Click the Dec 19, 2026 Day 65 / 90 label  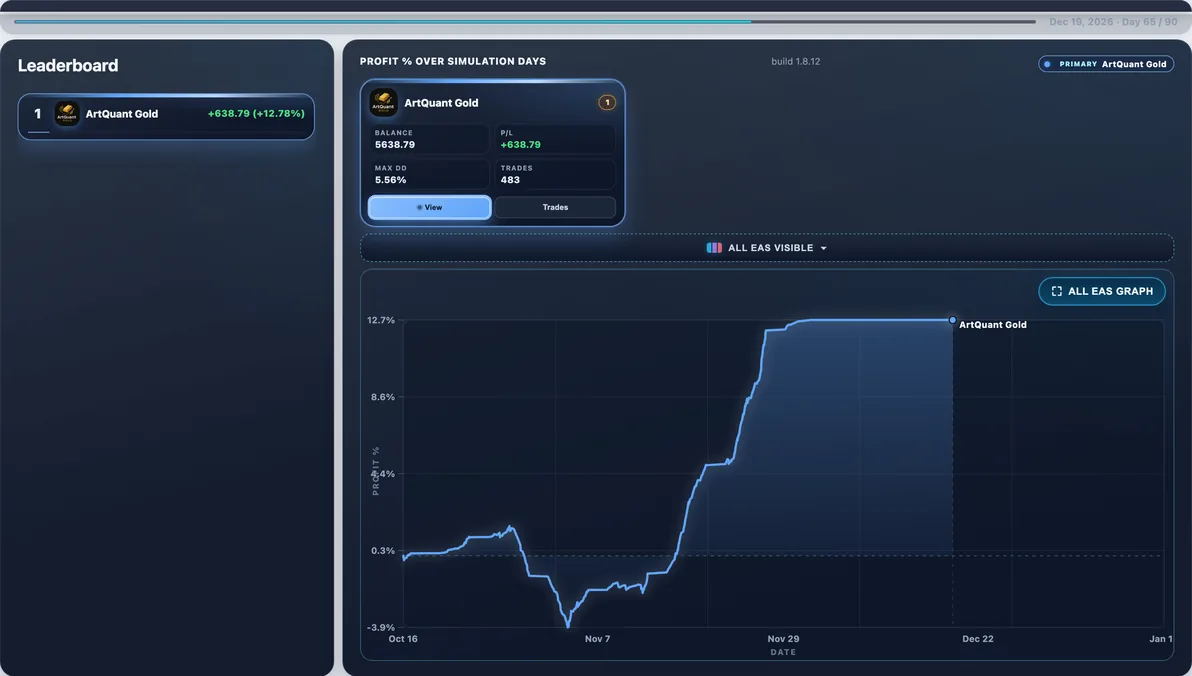pyautogui.click(x=1113, y=22)
